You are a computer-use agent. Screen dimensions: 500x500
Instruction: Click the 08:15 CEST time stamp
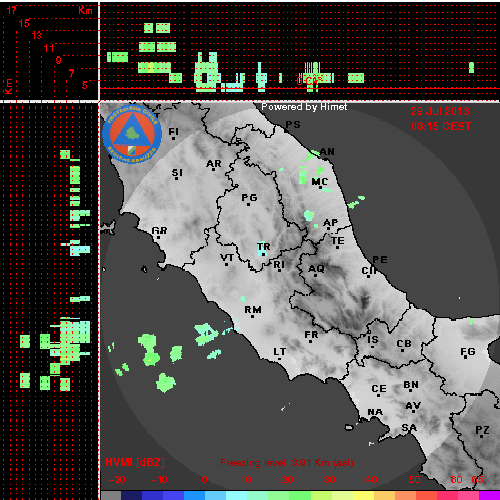[x=441, y=126]
